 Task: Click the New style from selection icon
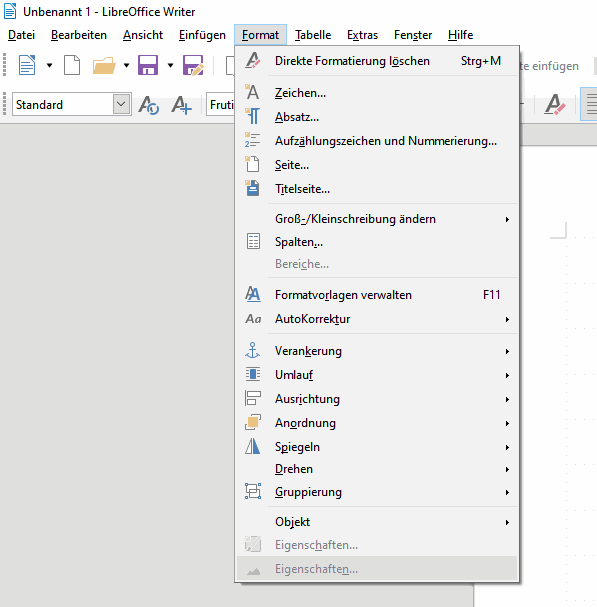(x=182, y=105)
